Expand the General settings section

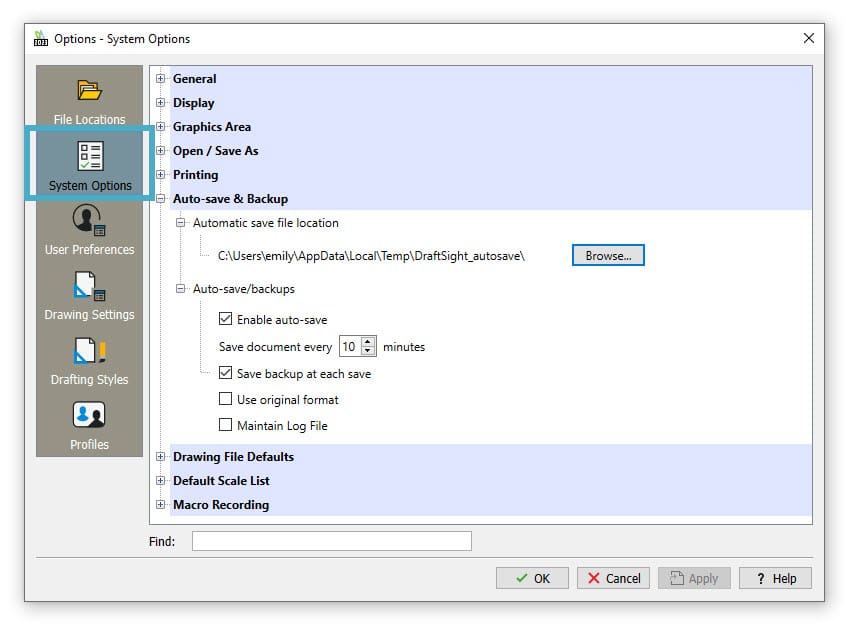[161, 78]
